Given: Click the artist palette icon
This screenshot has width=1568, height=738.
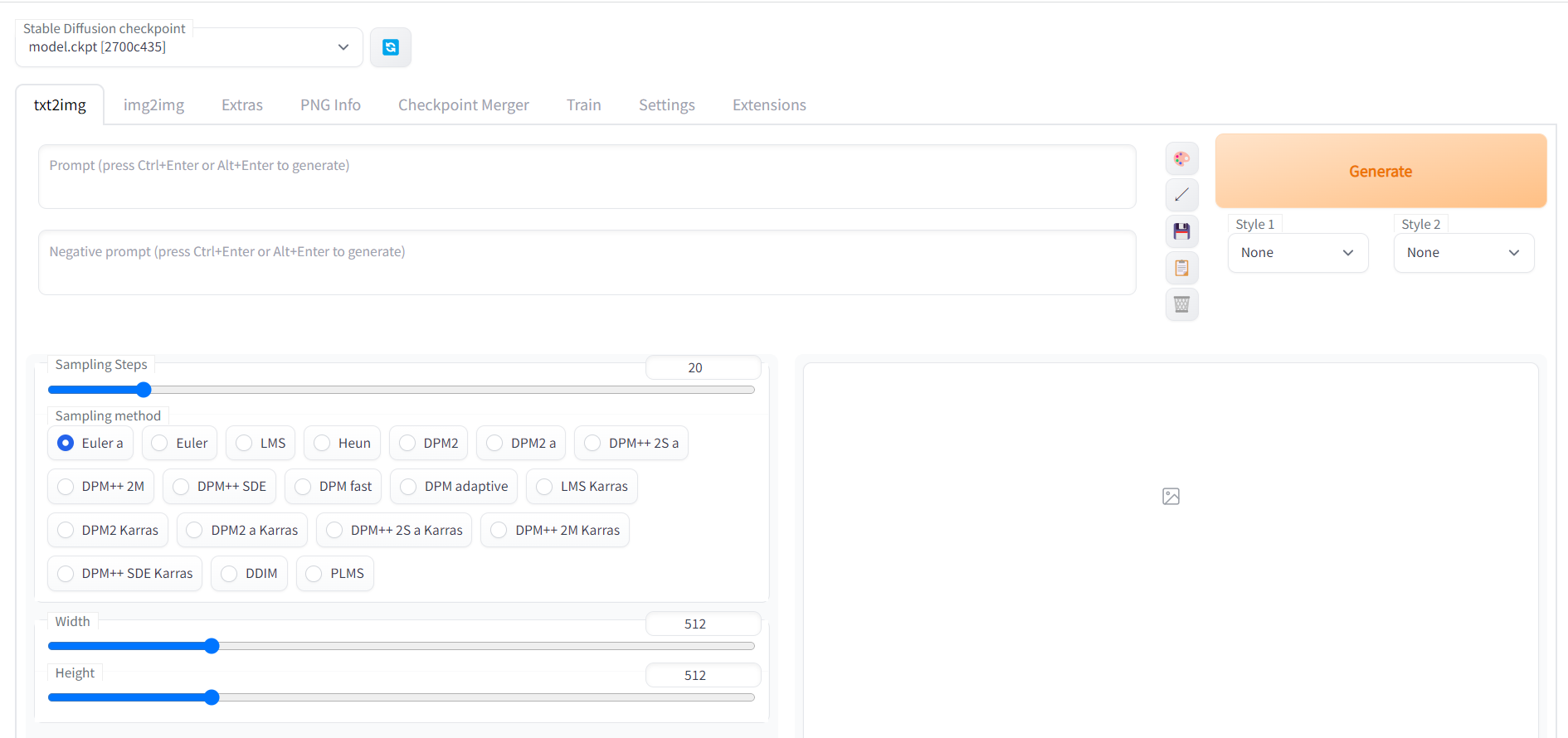Looking at the screenshot, I should 1182,158.
